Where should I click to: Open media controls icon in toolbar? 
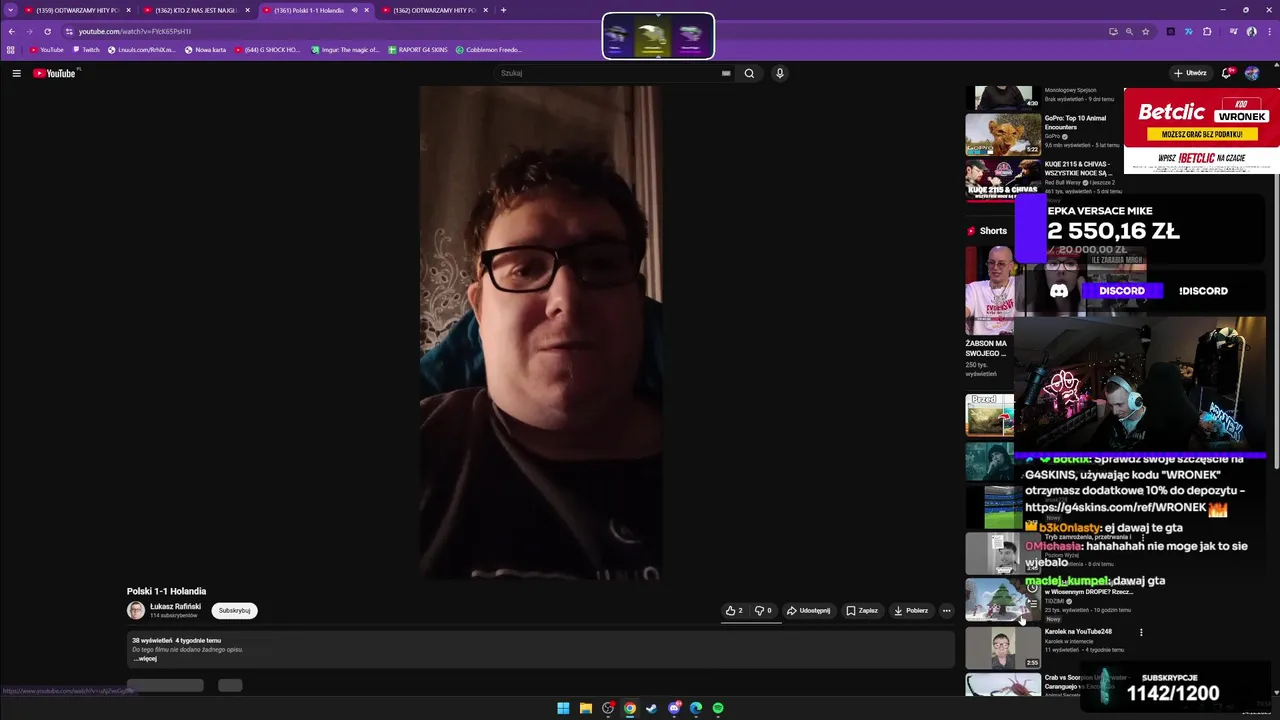[x=1233, y=31]
